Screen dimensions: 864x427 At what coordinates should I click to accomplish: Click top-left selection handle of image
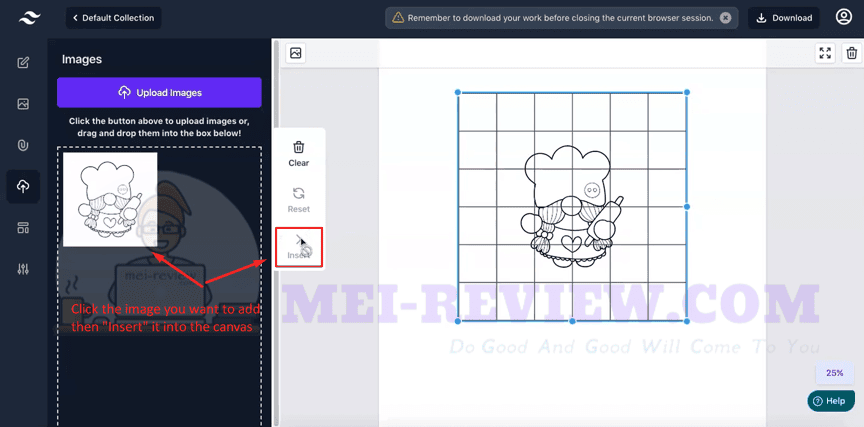pos(458,93)
